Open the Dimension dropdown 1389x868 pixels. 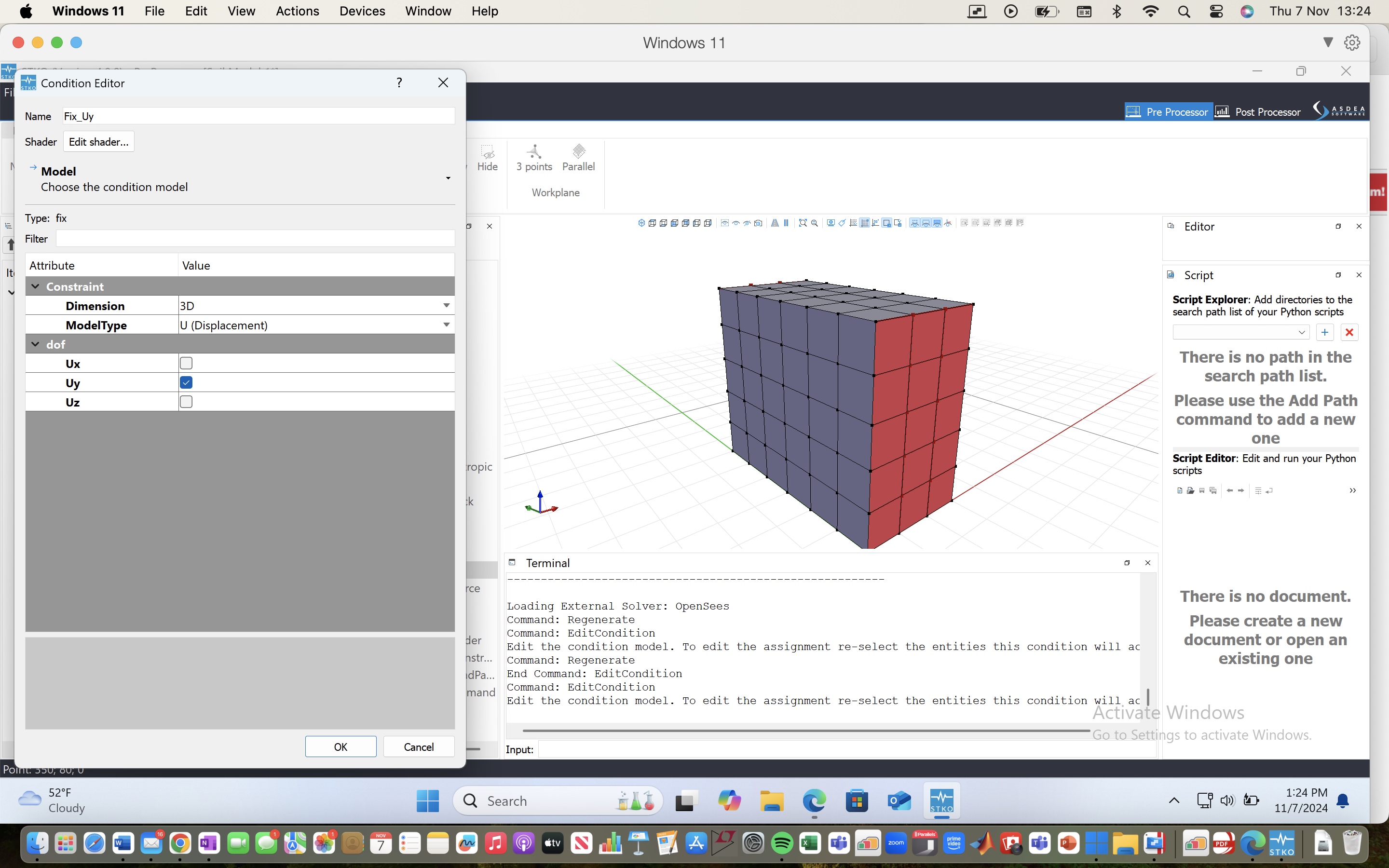pos(316,305)
